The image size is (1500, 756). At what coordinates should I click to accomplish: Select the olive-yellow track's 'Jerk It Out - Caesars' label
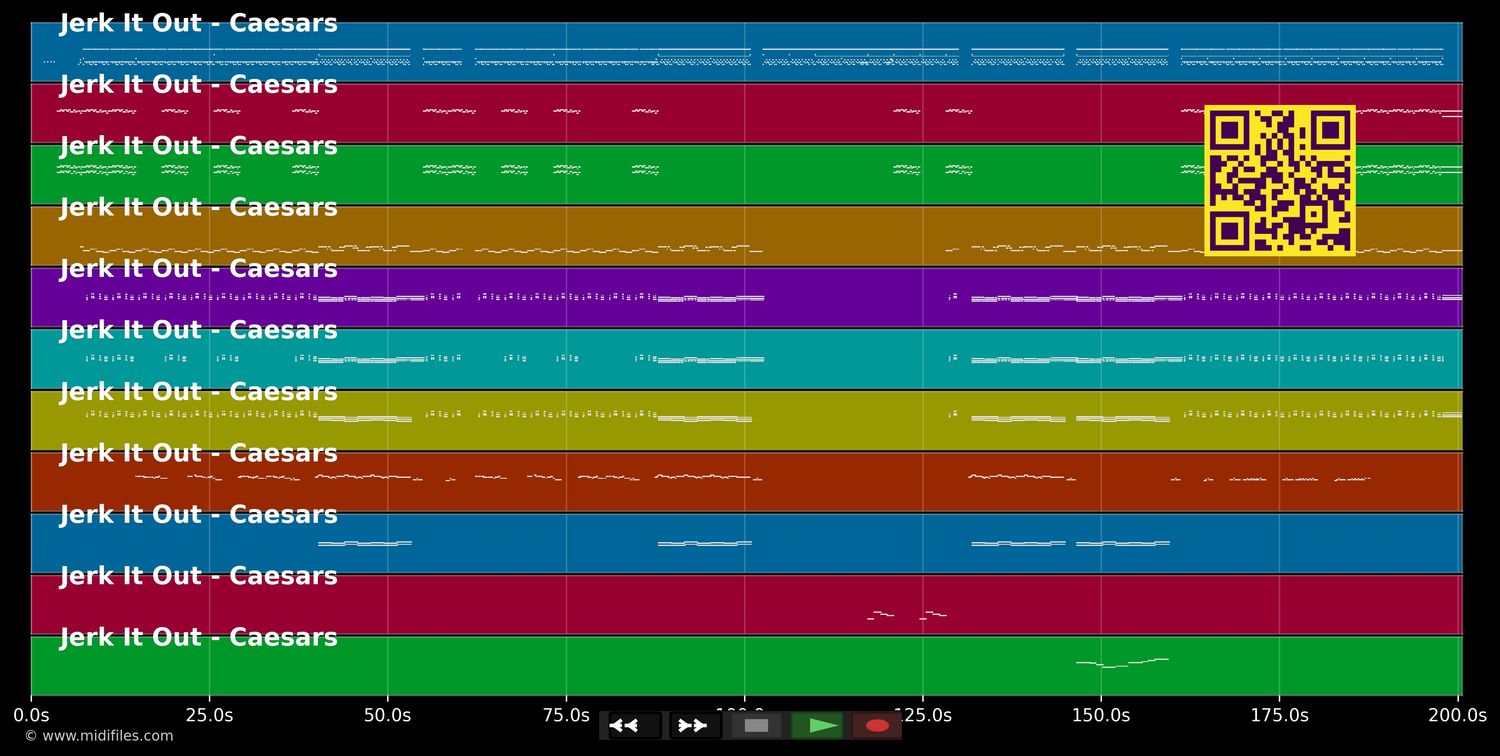pyautogui.click(x=199, y=392)
